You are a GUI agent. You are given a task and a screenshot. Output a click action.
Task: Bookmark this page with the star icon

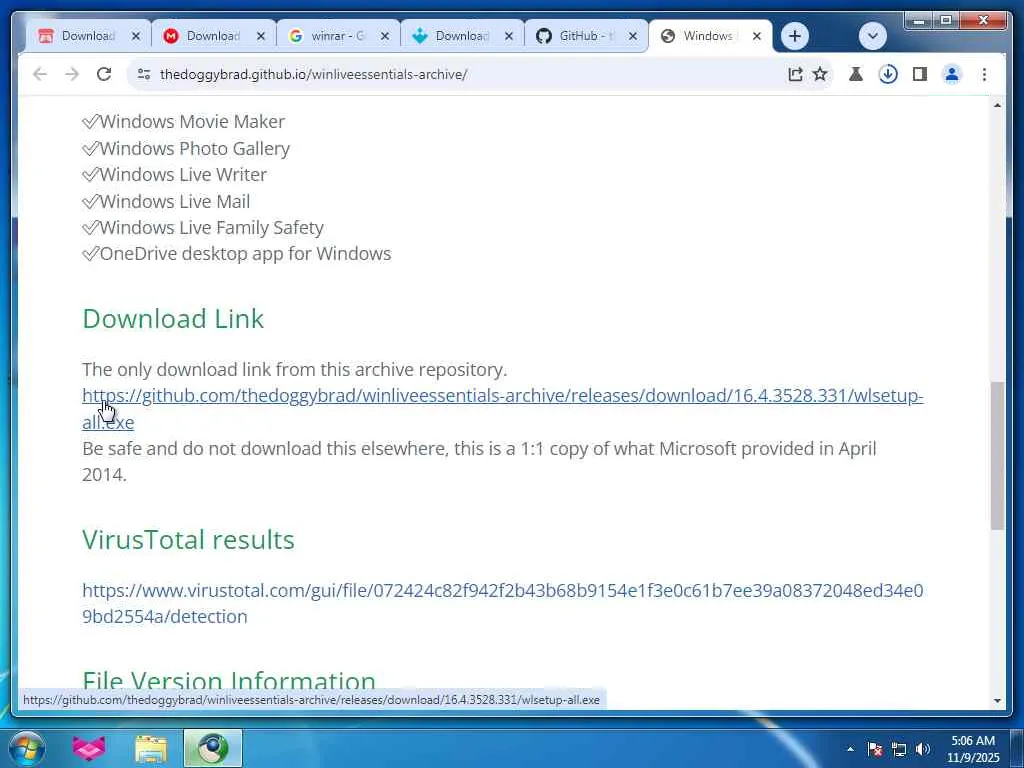point(820,74)
